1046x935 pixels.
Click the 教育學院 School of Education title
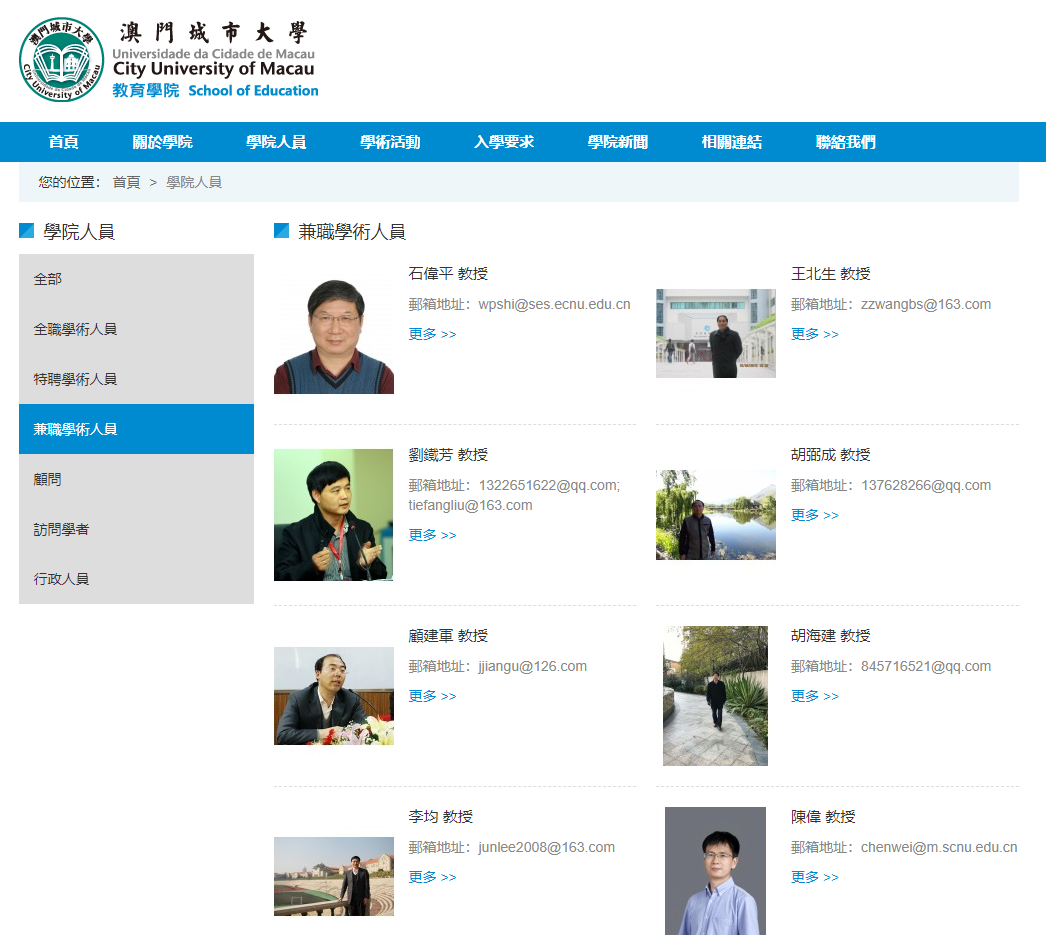(x=215, y=91)
